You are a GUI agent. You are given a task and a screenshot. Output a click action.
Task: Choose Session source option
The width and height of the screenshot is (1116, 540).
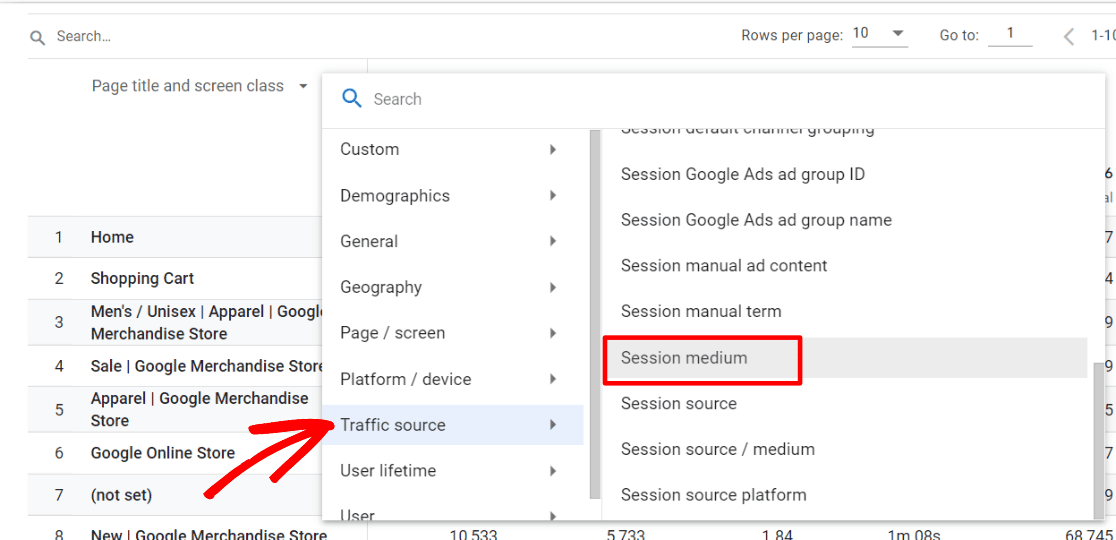tap(679, 404)
